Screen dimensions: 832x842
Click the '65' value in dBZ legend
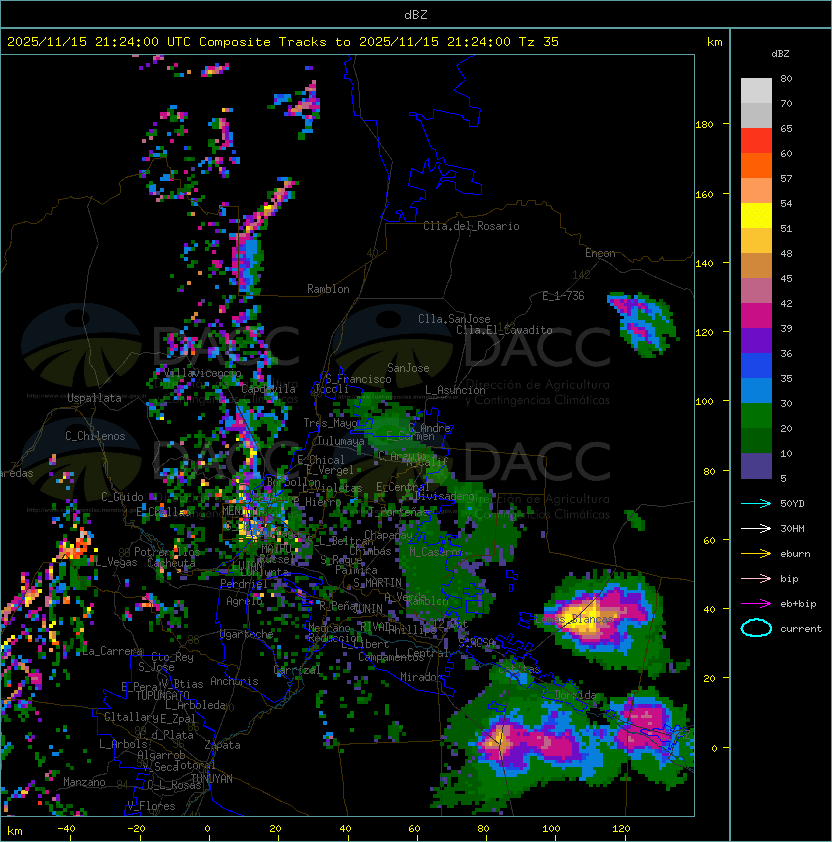(x=786, y=128)
